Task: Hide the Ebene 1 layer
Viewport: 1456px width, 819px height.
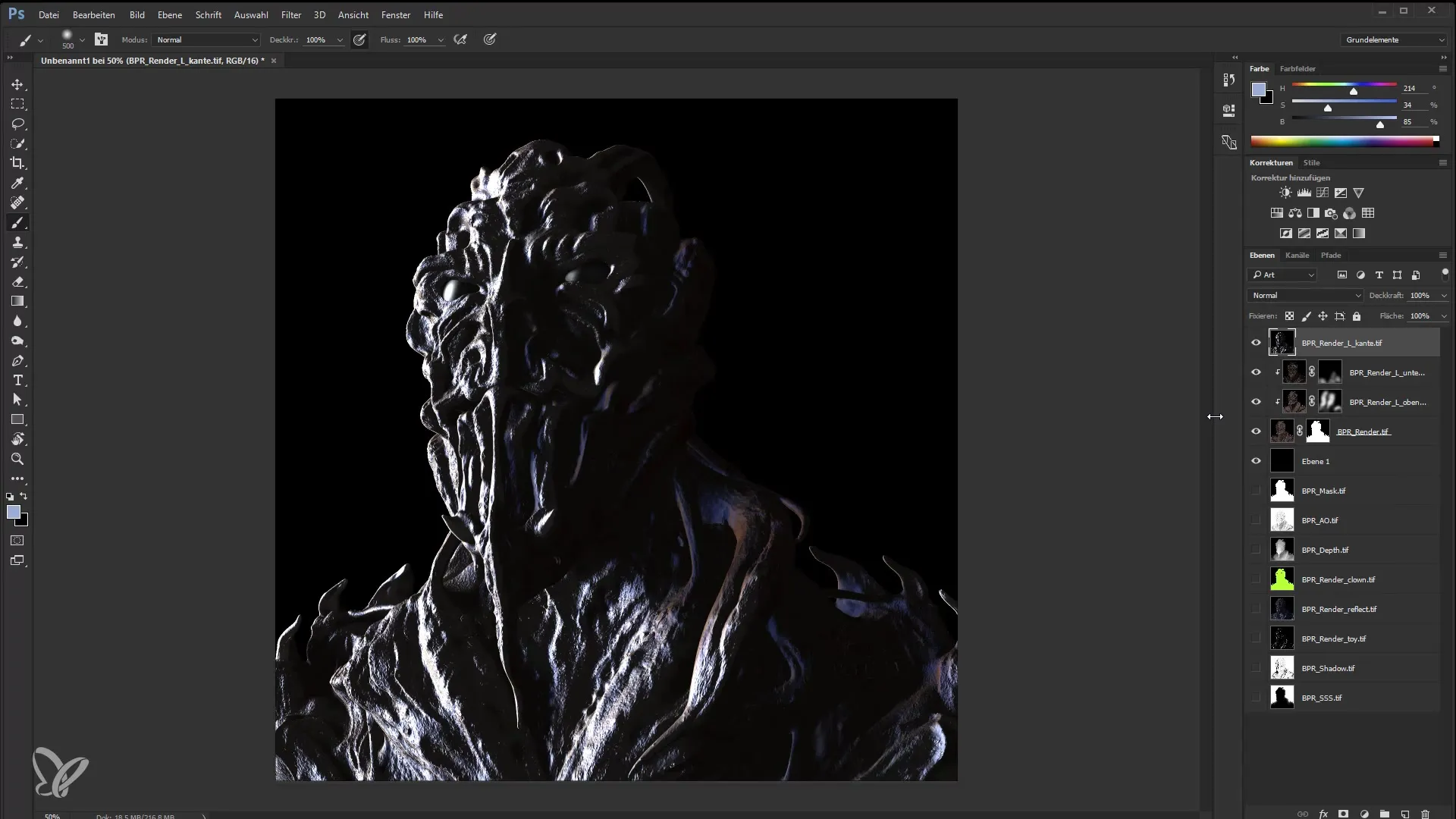Action: pyautogui.click(x=1256, y=461)
